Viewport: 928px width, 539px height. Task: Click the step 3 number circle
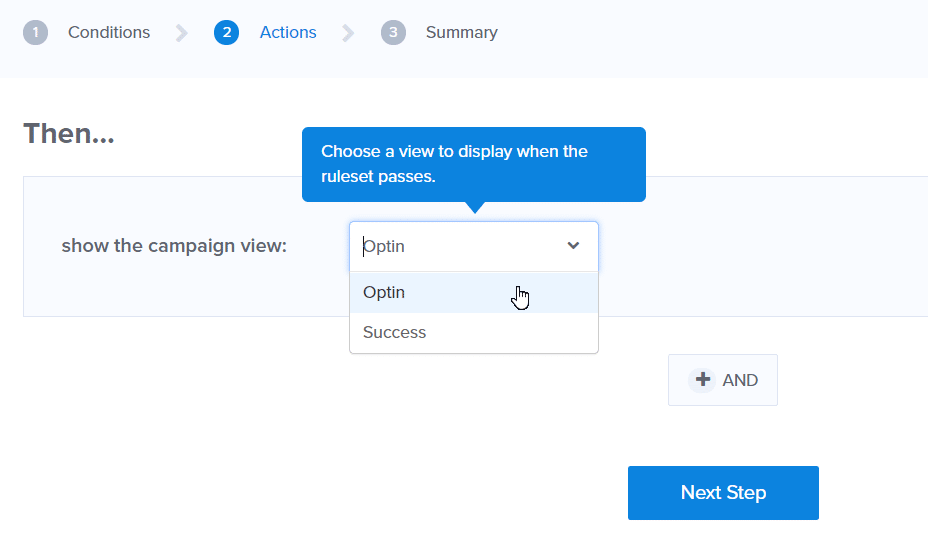click(x=393, y=33)
